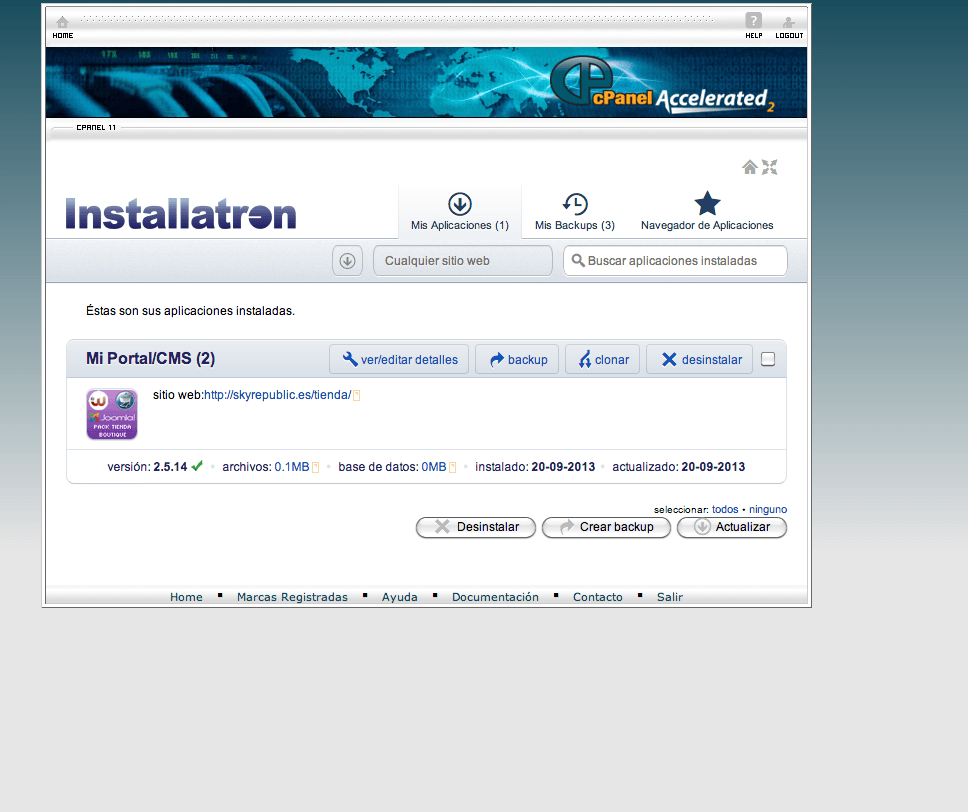Open the Help question mark icon

[753, 20]
